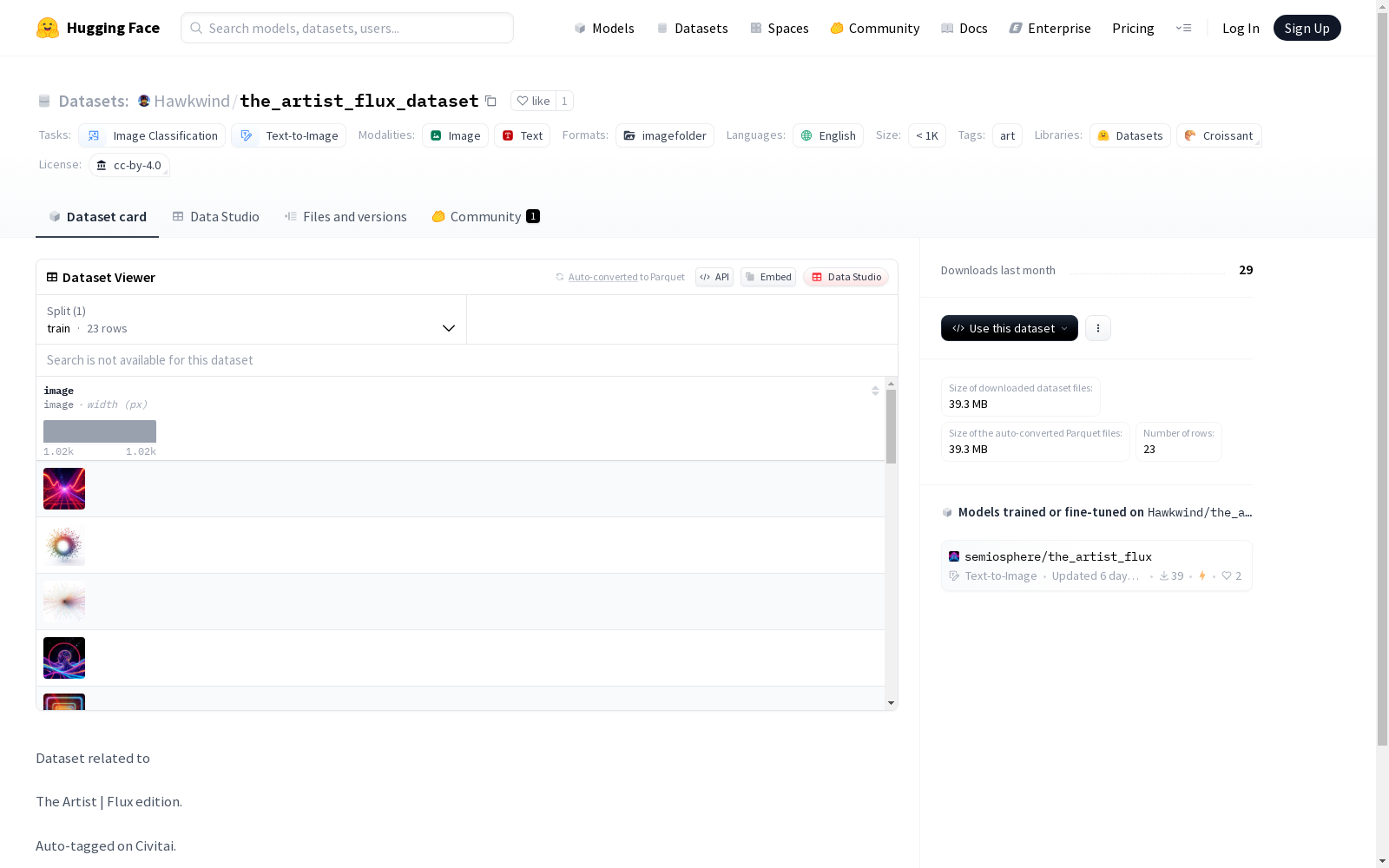The height and width of the screenshot is (868, 1389).
Task: Open the Hawkwind user avatar
Action: click(x=144, y=101)
